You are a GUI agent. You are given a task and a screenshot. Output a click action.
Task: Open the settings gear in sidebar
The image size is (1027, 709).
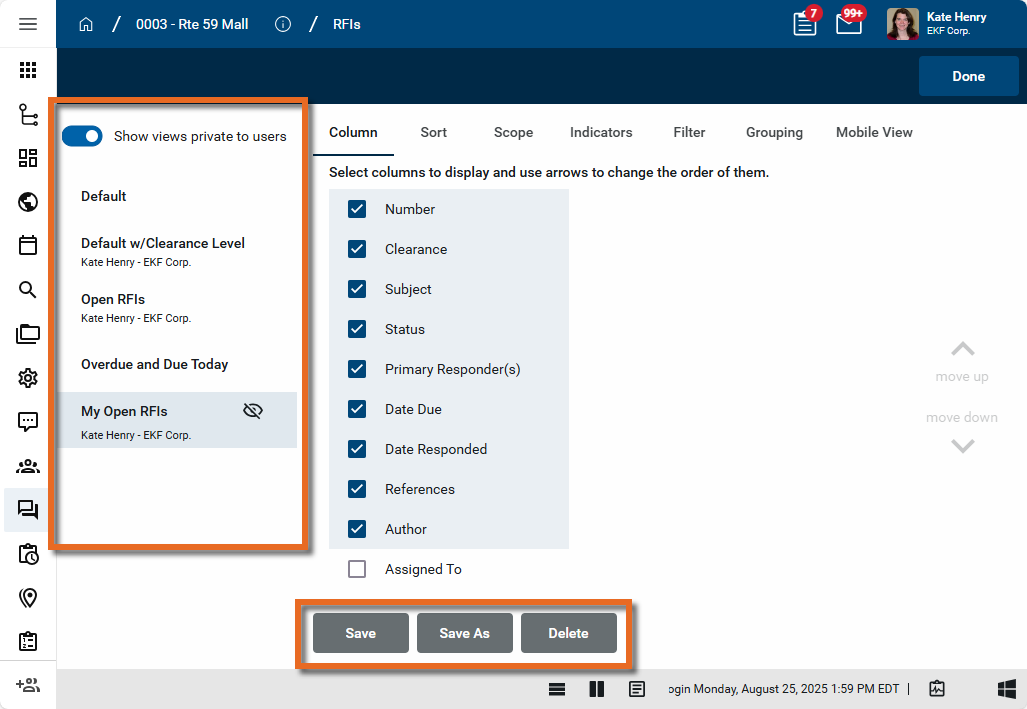(x=28, y=378)
